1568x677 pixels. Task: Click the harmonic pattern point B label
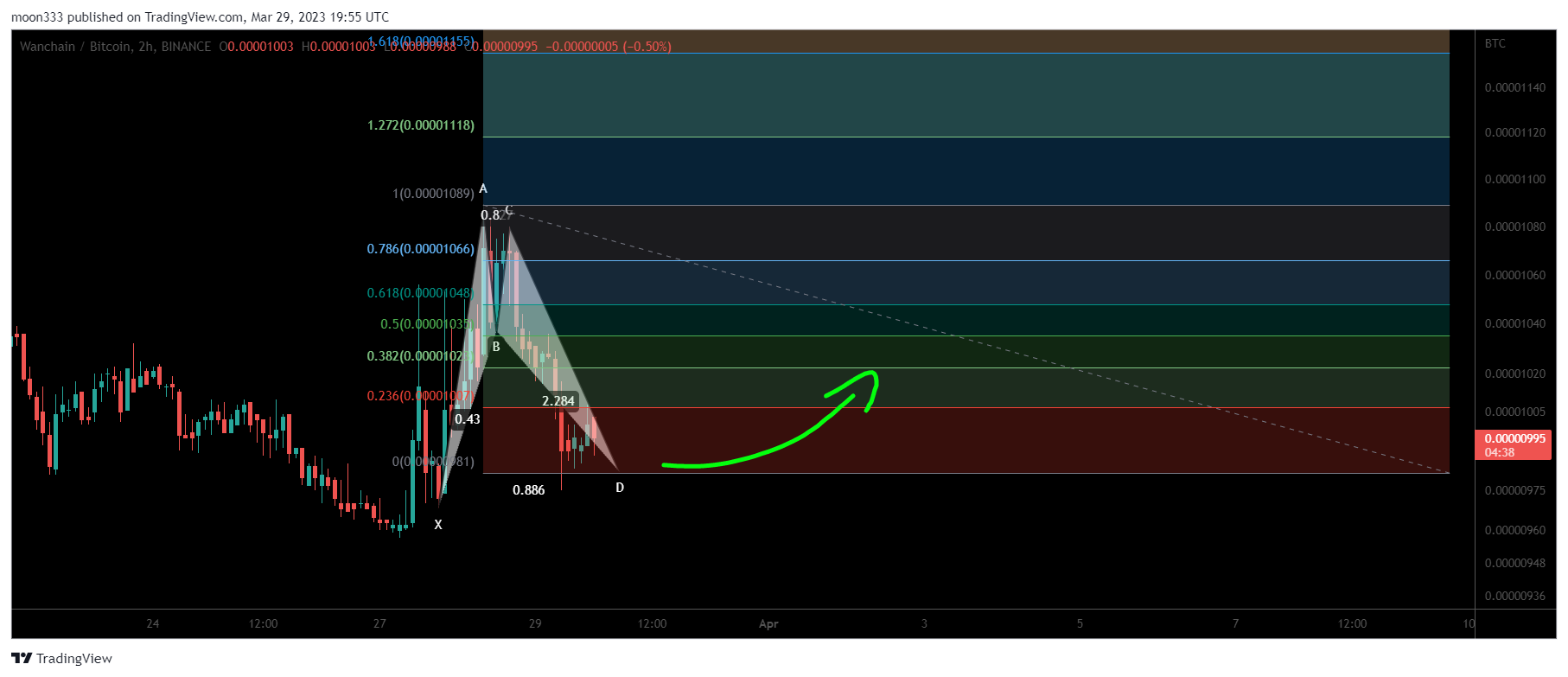click(x=496, y=347)
